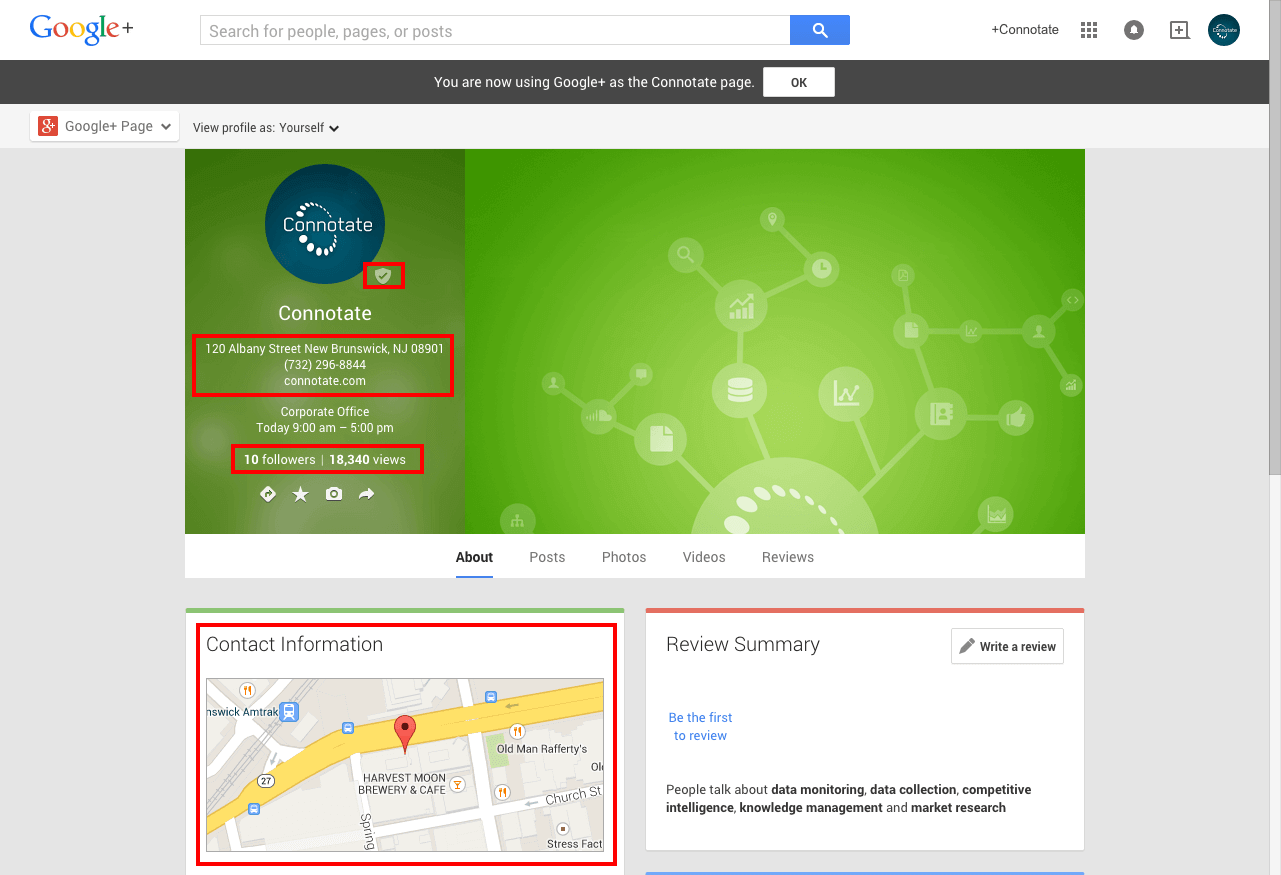
Task: Click the 120 Albany Street address
Action: tap(325, 349)
